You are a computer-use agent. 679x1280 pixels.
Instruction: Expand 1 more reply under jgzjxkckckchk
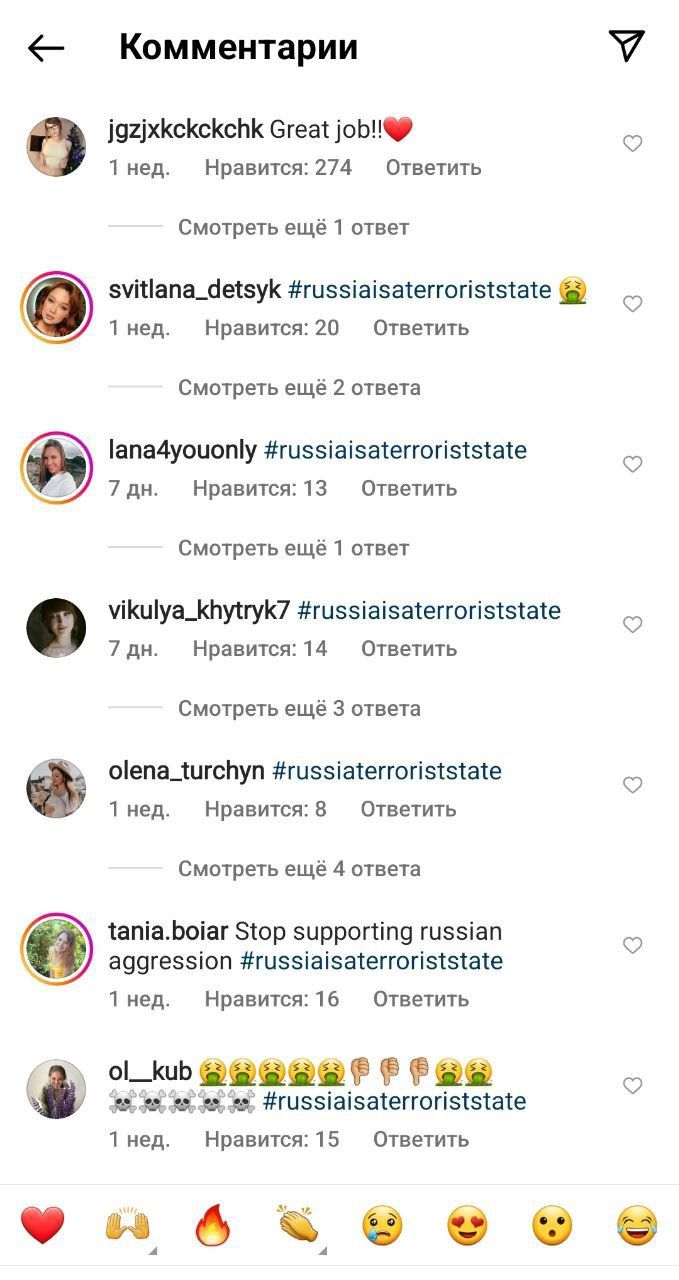point(293,228)
